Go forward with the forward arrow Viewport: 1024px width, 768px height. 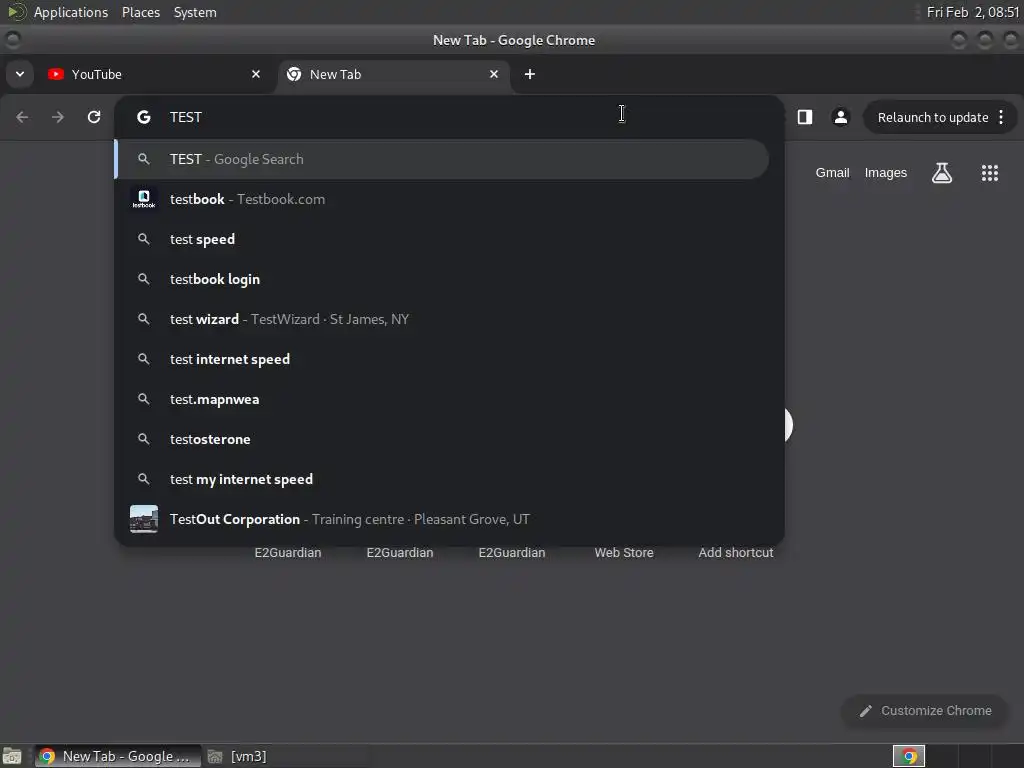(58, 117)
